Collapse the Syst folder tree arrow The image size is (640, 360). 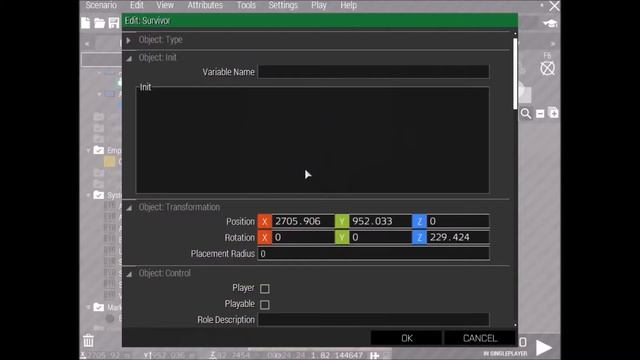(x=88, y=196)
